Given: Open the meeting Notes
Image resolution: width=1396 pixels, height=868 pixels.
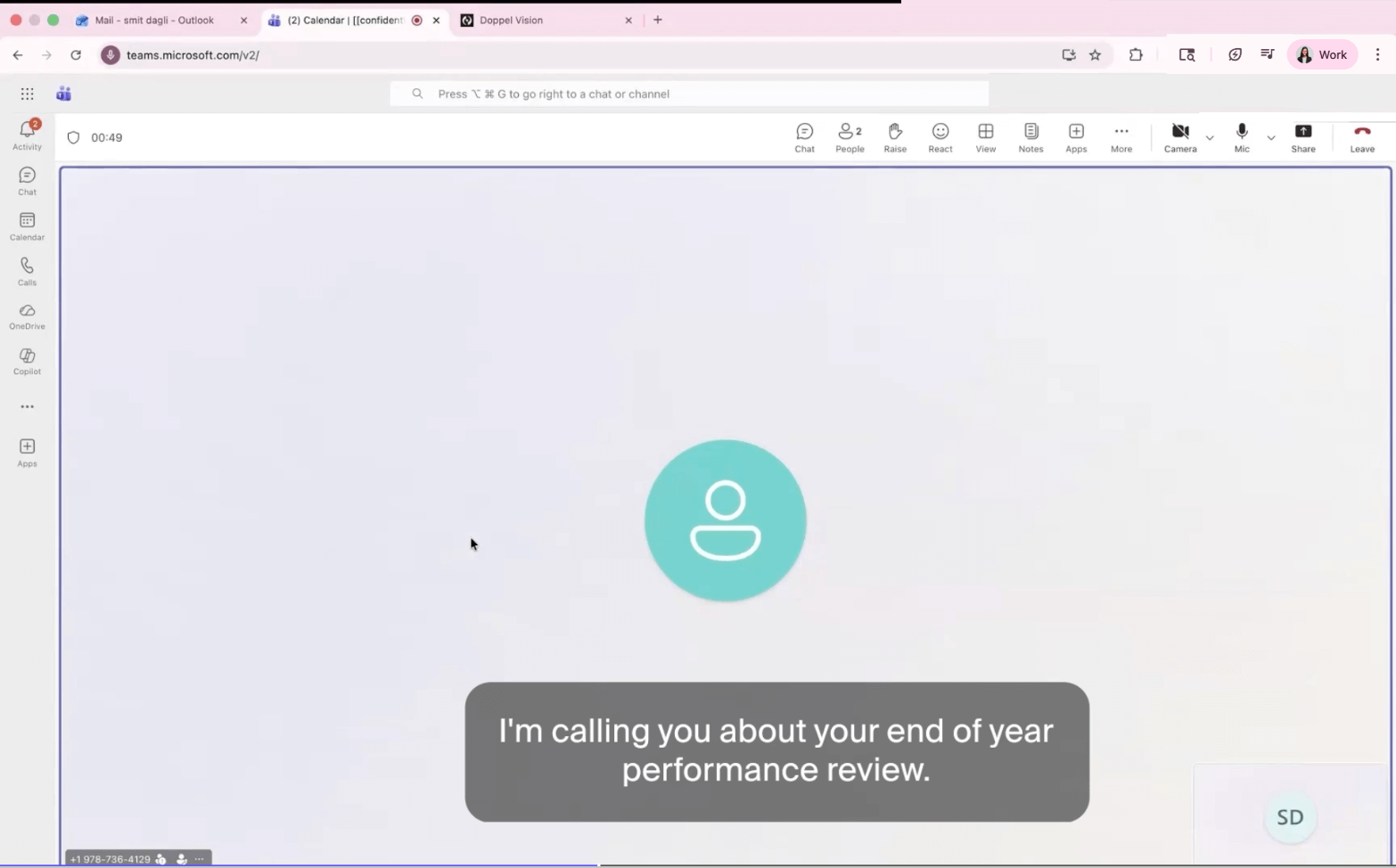Looking at the screenshot, I should click(x=1030, y=137).
